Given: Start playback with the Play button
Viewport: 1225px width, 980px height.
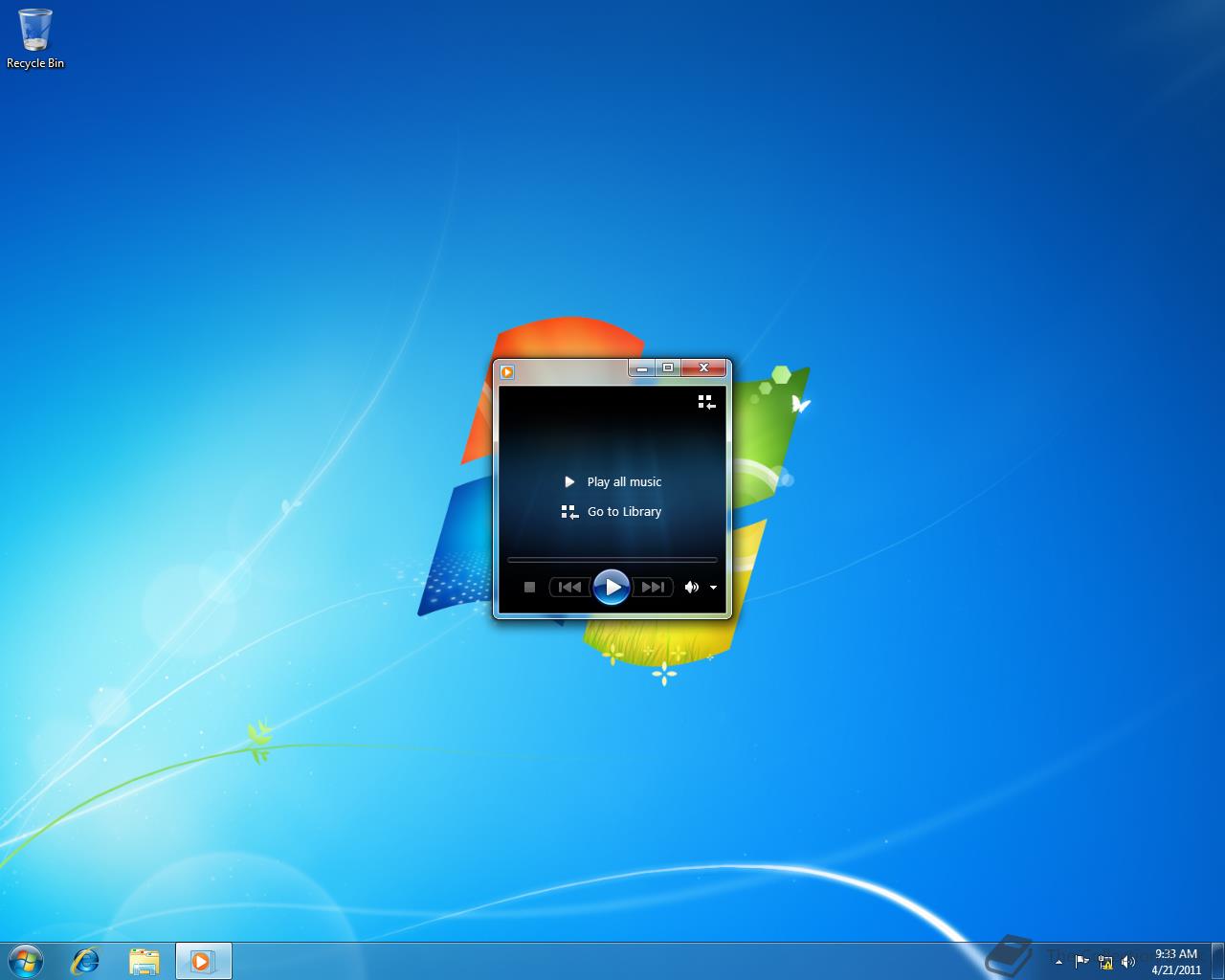Looking at the screenshot, I should pyautogui.click(x=612, y=587).
